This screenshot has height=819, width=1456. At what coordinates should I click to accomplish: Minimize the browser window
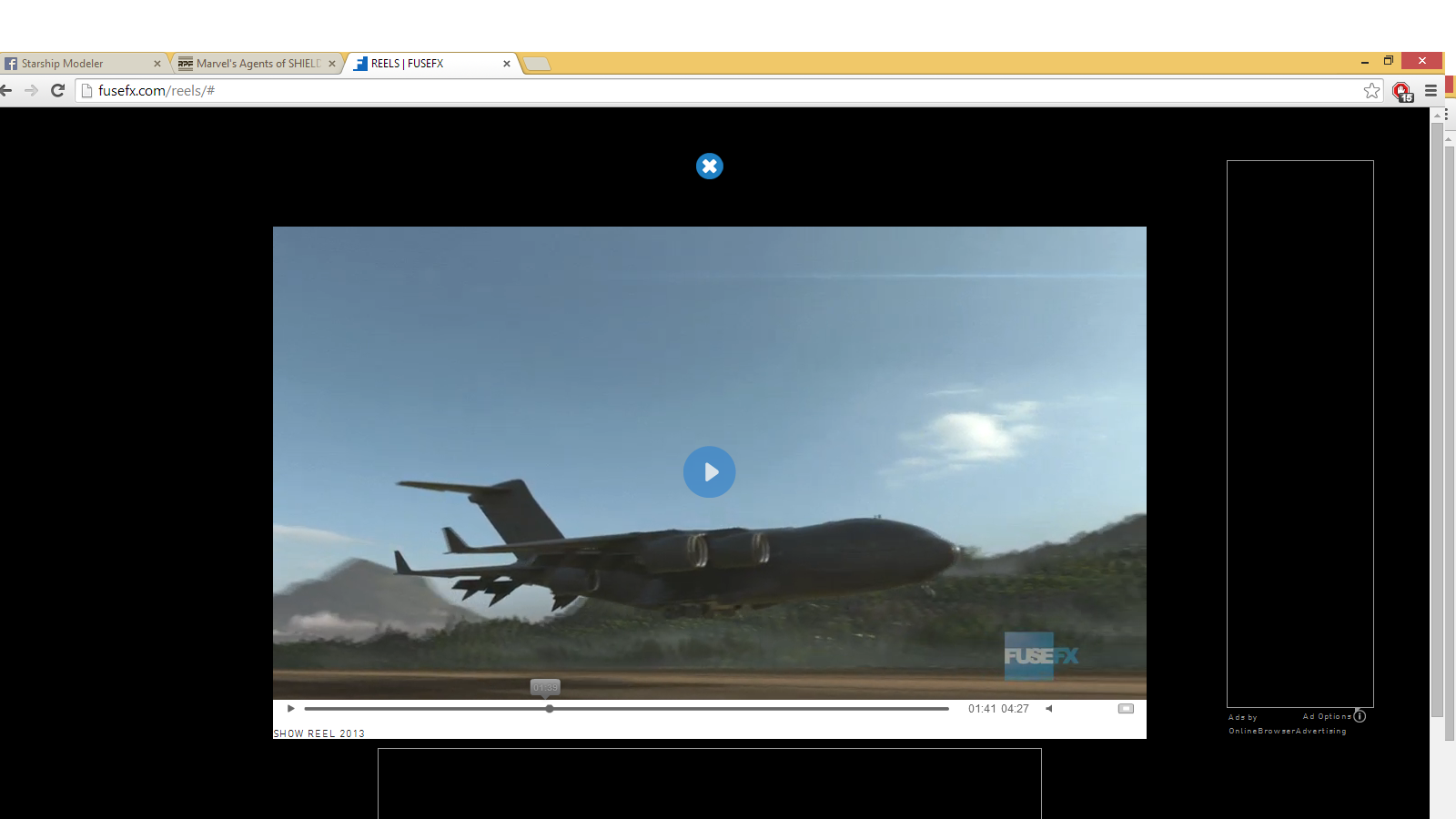pos(1365,61)
